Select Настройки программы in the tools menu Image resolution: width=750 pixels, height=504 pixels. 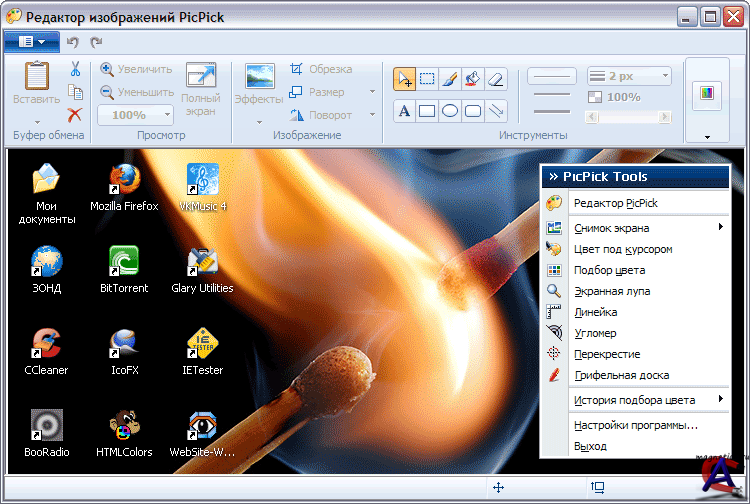click(x=635, y=425)
